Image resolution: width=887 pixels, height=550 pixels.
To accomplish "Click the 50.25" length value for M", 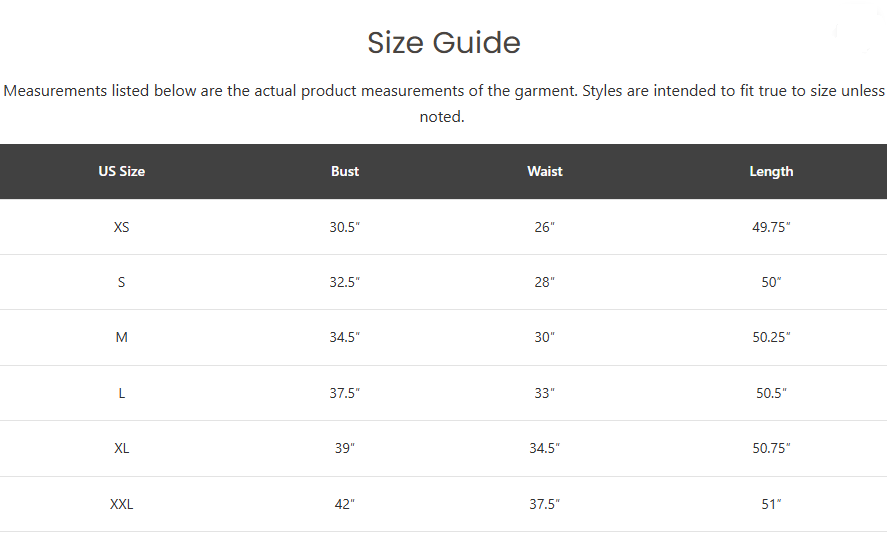I will tap(771, 337).
